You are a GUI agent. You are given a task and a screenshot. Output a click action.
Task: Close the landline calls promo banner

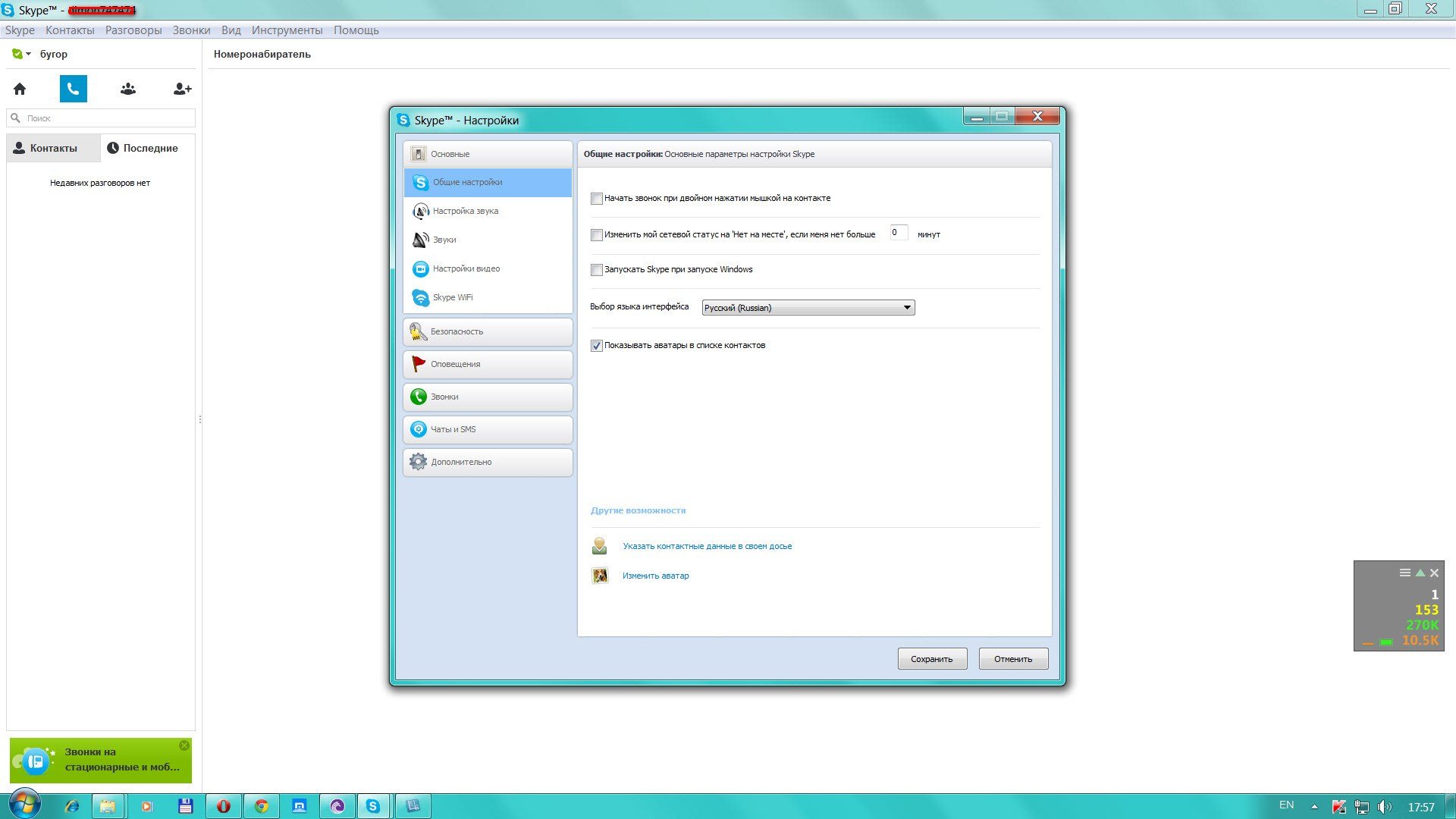(x=184, y=745)
